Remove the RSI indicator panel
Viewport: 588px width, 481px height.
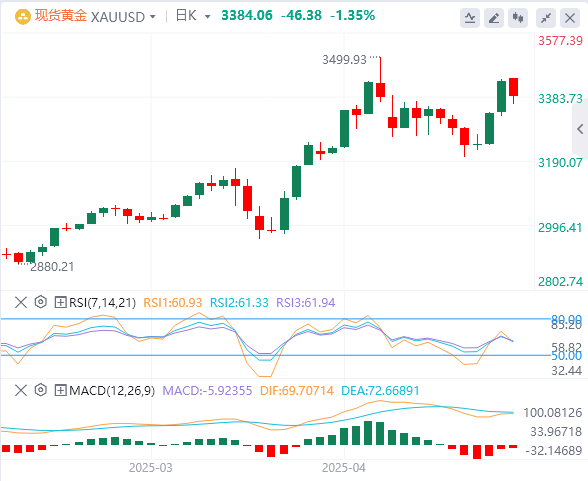click(x=21, y=302)
